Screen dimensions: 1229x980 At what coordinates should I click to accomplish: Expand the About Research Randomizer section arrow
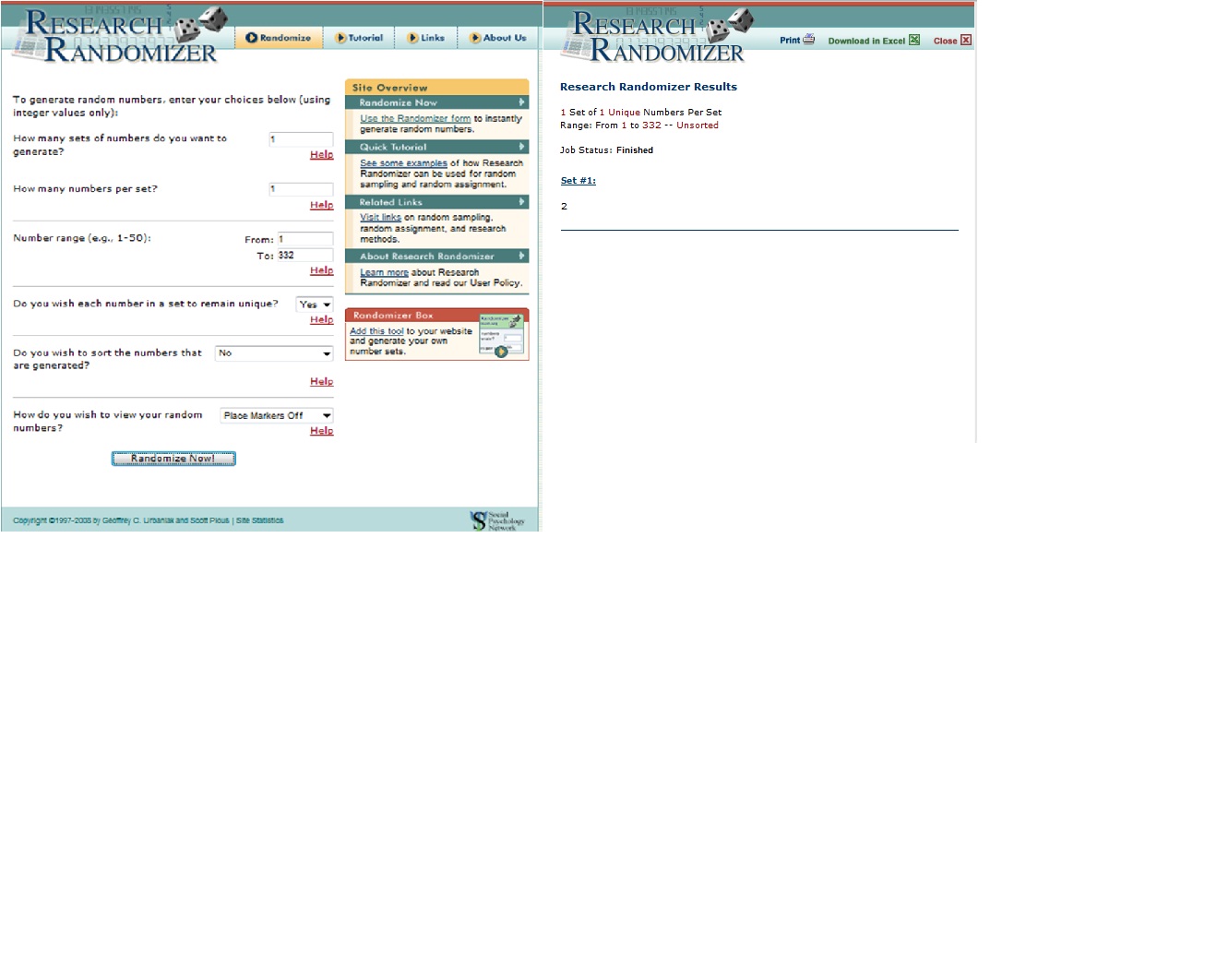(521, 256)
